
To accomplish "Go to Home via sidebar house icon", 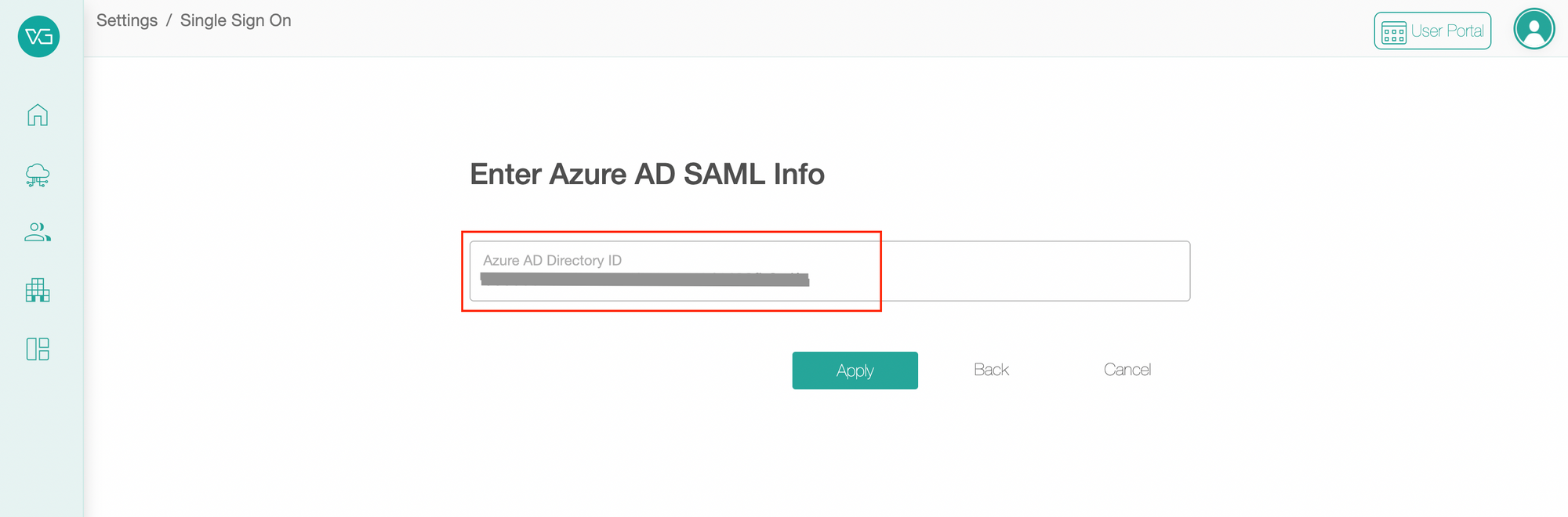I will [38, 115].
